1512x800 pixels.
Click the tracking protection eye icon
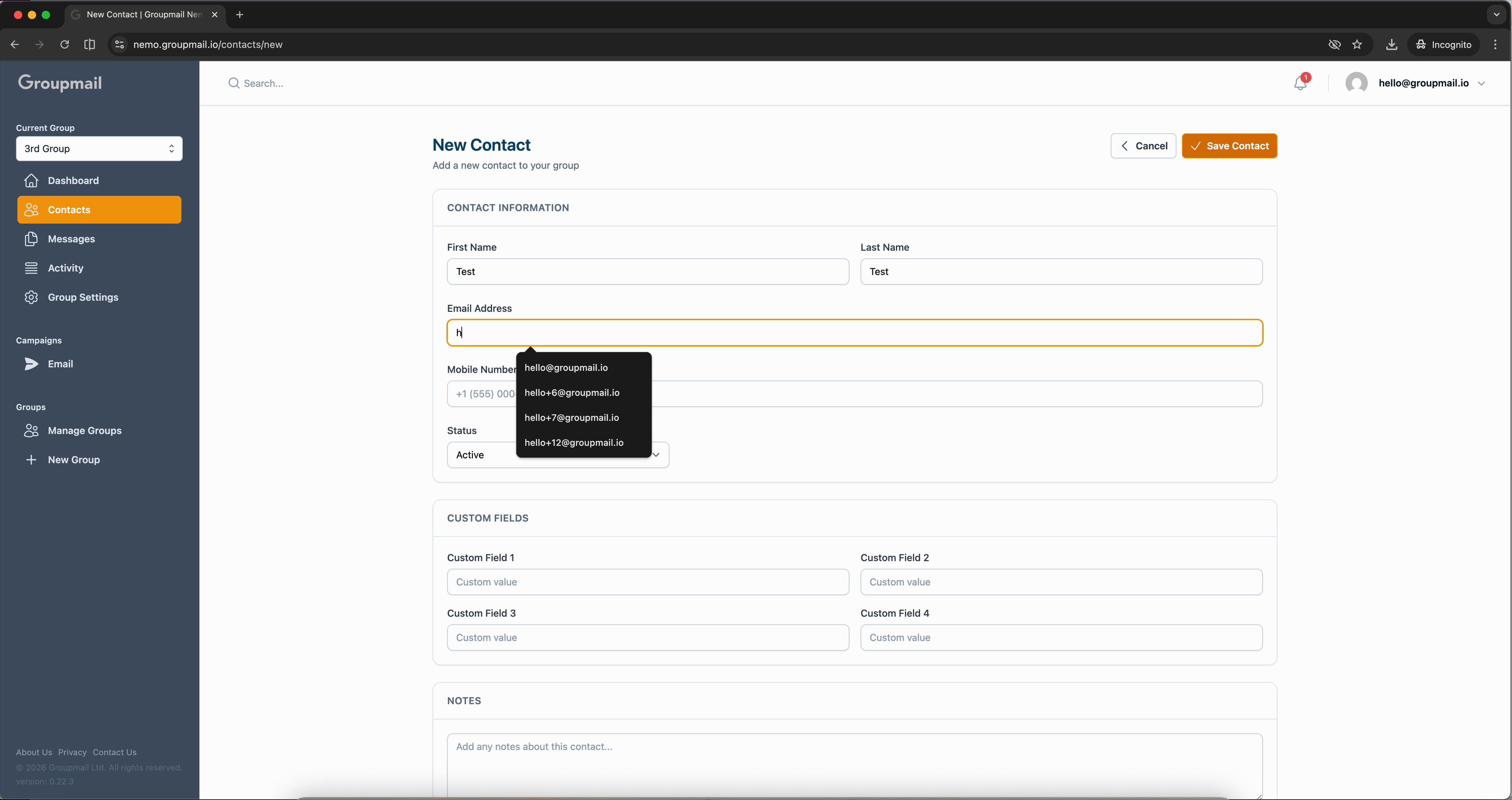[x=1334, y=45]
